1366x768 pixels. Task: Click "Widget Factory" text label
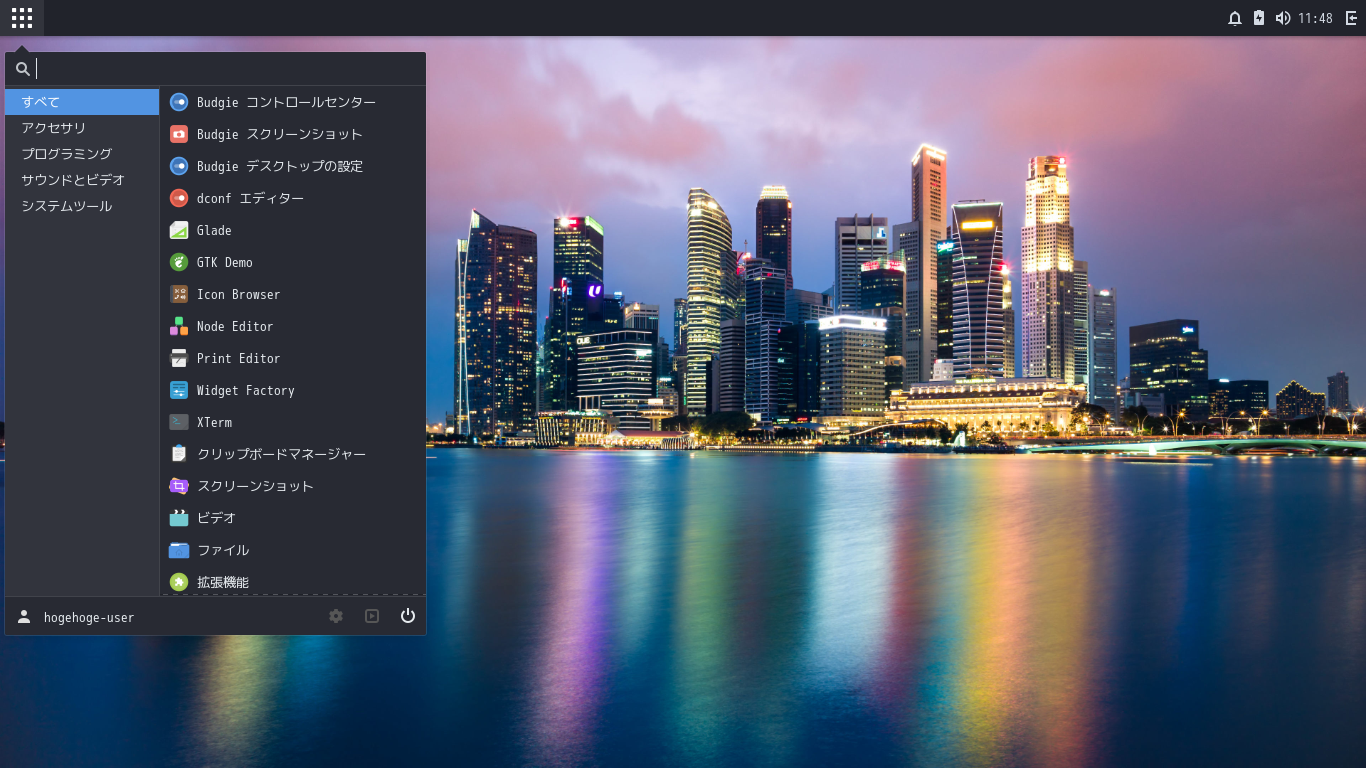[x=246, y=390]
